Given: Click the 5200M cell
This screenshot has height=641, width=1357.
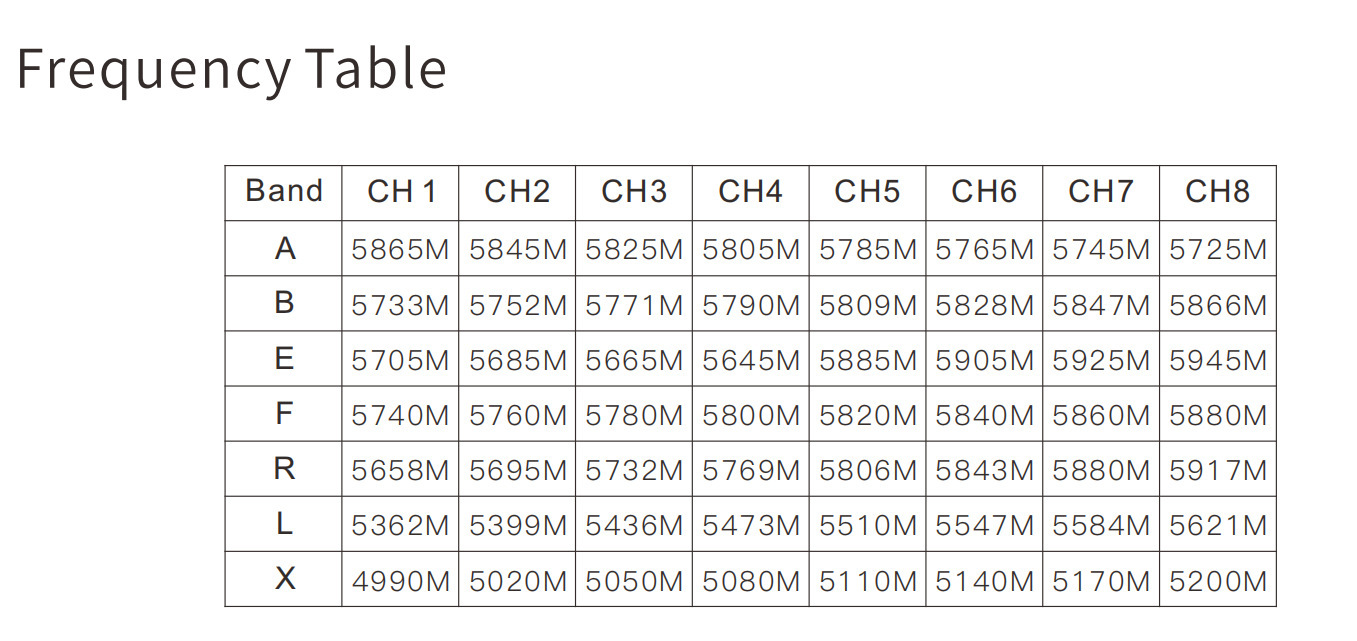Looking at the screenshot, I should pyautogui.click(x=1217, y=580).
